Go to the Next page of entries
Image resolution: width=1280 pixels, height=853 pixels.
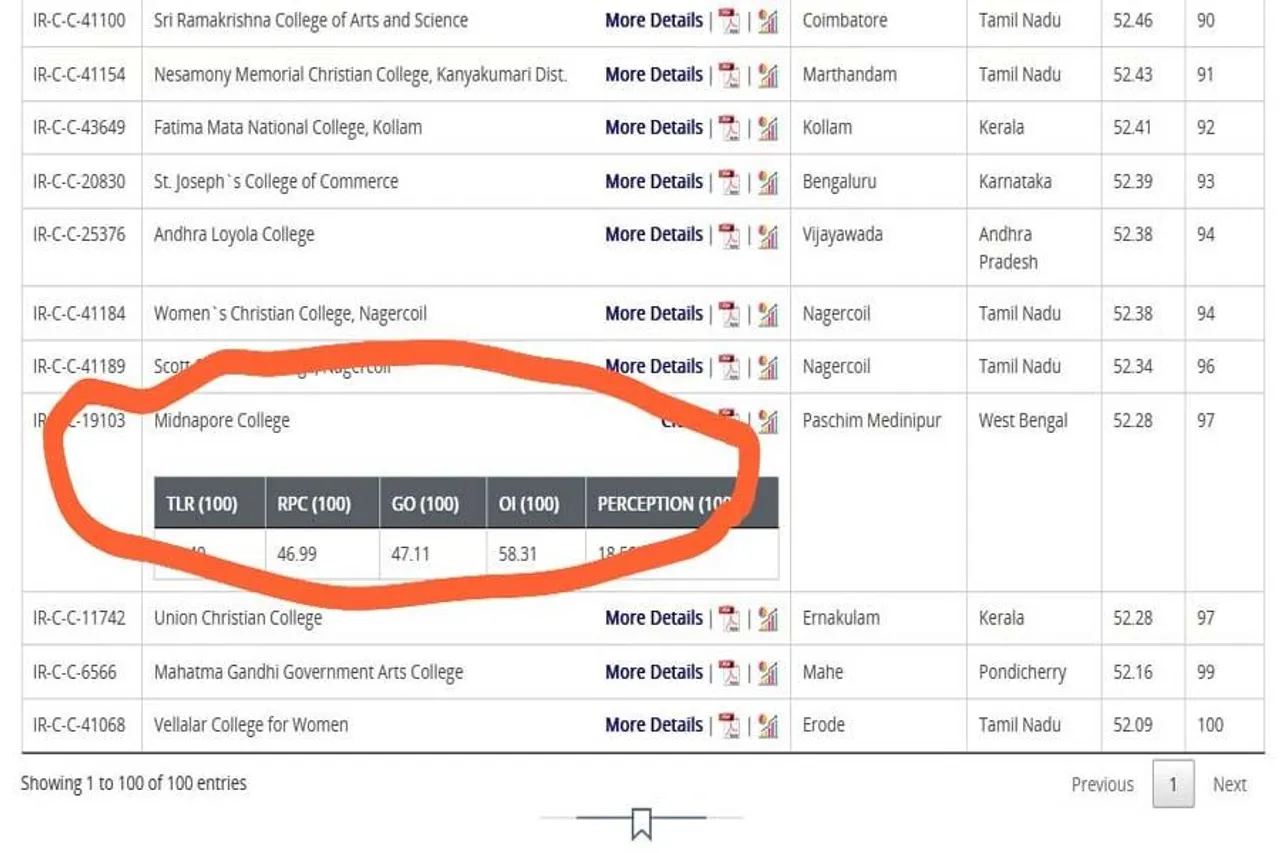tap(1229, 785)
